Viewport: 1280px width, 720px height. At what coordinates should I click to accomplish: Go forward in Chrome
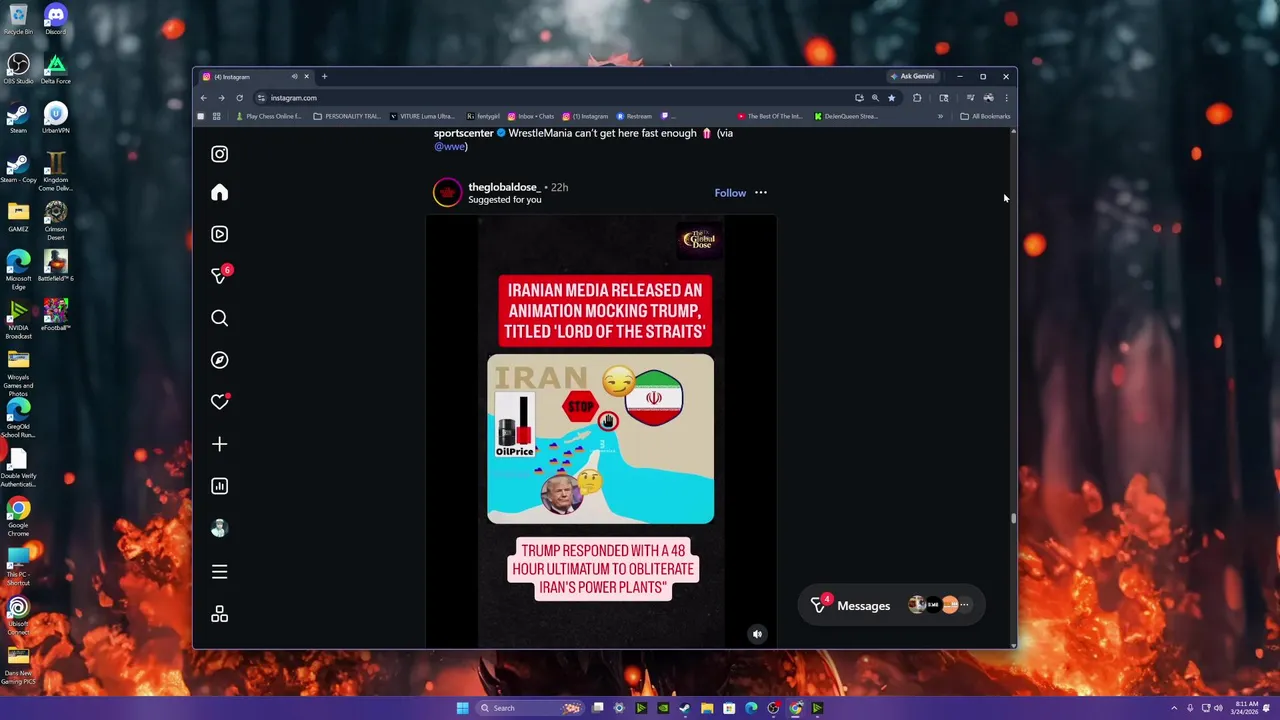[x=221, y=98]
